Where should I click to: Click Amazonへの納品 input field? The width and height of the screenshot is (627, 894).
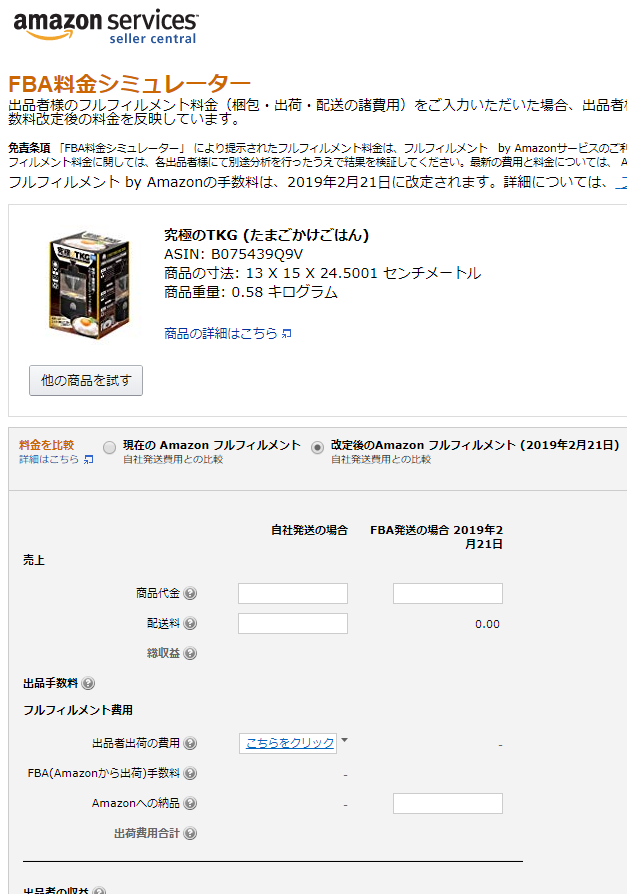coord(448,803)
